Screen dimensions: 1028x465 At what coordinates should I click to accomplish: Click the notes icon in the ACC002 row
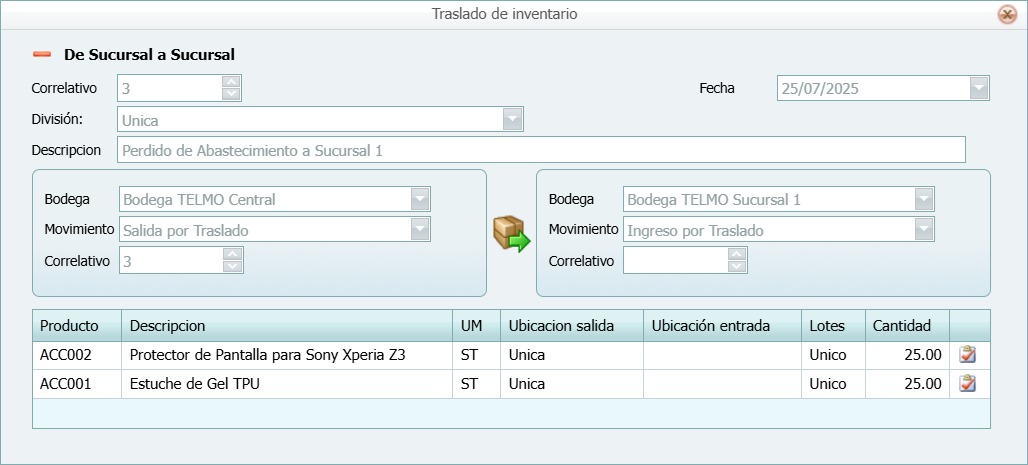(x=968, y=355)
